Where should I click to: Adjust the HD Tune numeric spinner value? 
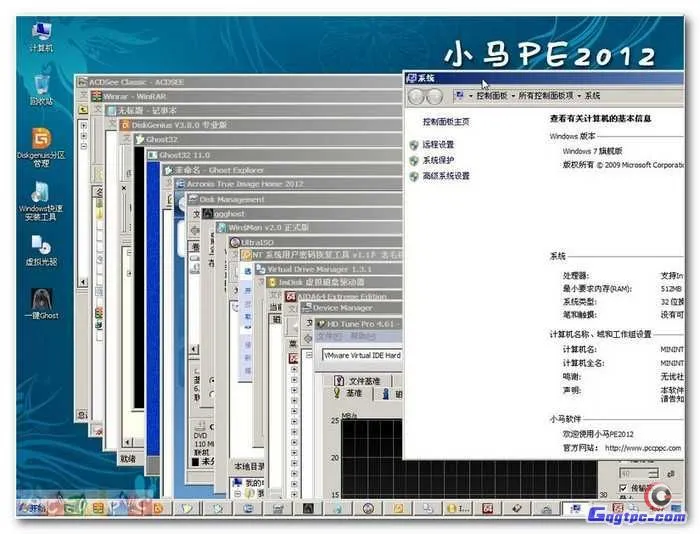click(x=638, y=473)
